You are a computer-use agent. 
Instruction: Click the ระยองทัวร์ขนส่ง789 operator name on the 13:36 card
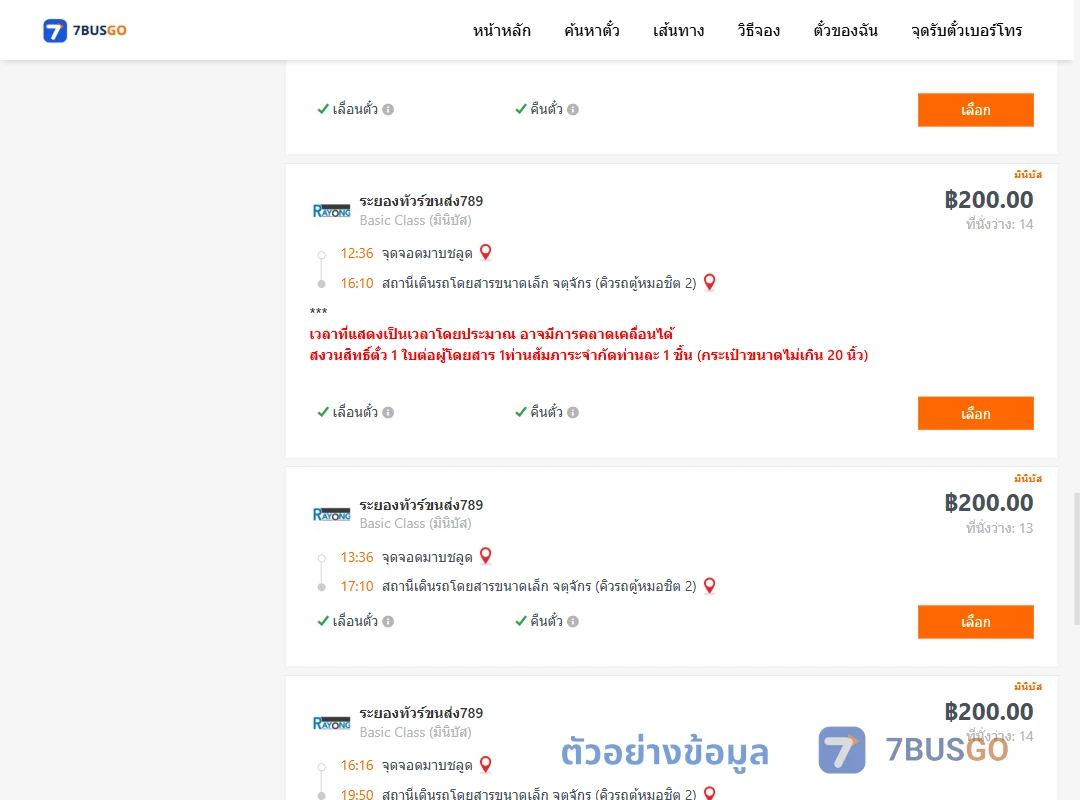tap(421, 505)
